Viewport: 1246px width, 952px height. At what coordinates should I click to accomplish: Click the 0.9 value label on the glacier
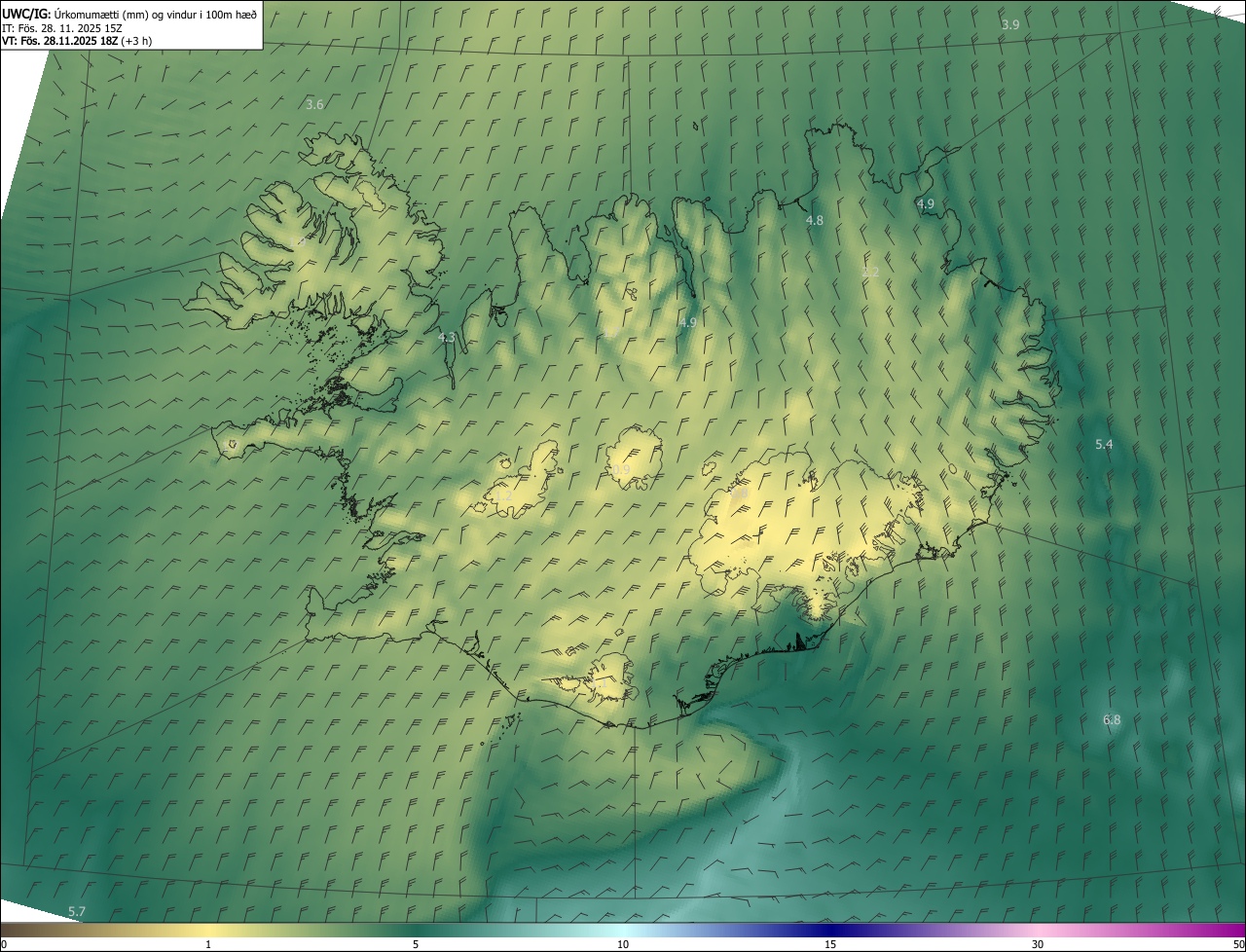tap(621, 470)
